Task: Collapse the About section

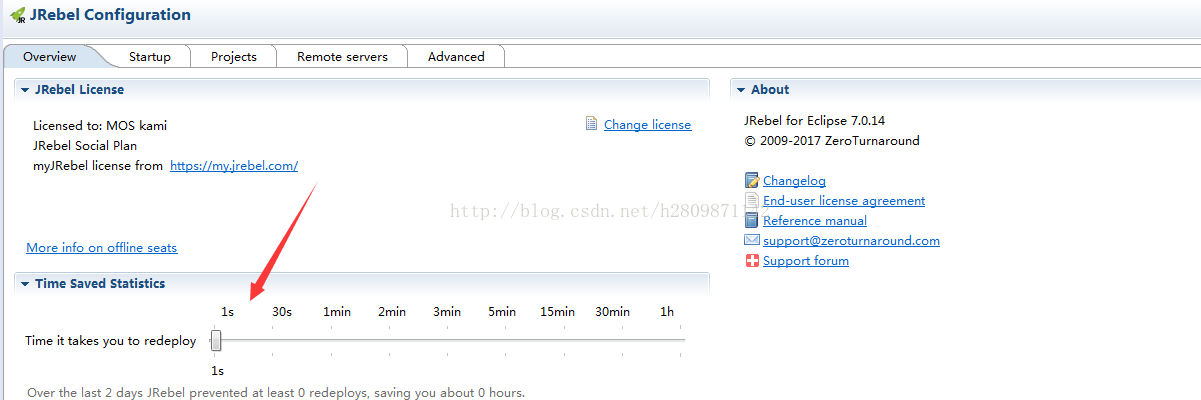Action: (741, 90)
